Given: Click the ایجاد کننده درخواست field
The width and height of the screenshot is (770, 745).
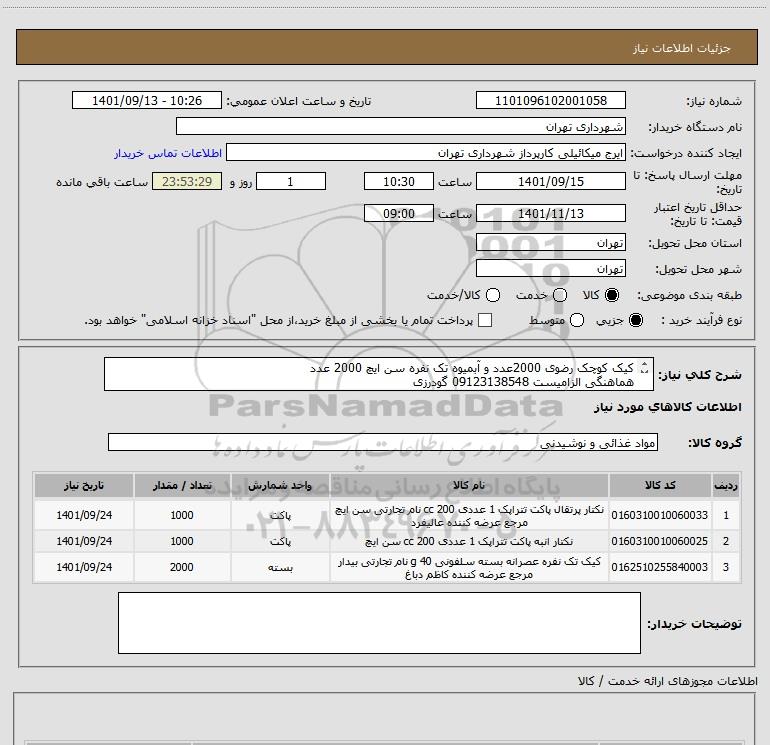Looking at the screenshot, I should [x=426, y=152].
